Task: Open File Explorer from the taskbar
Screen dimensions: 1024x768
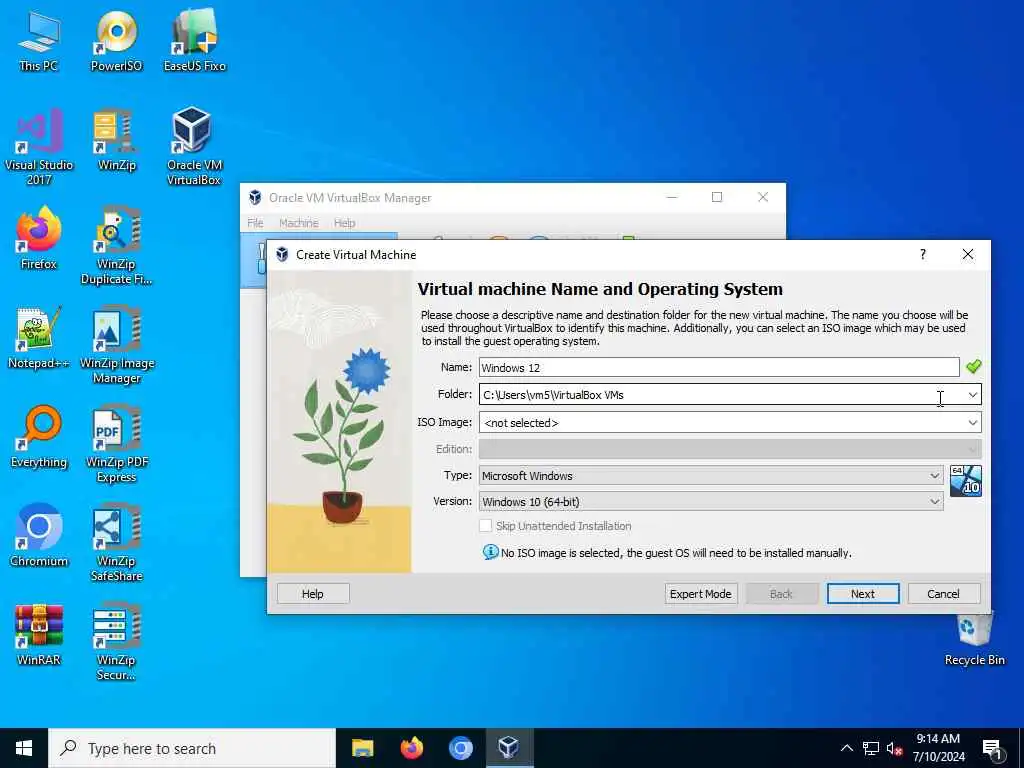Action: pyautogui.click(x=362, y=748)
